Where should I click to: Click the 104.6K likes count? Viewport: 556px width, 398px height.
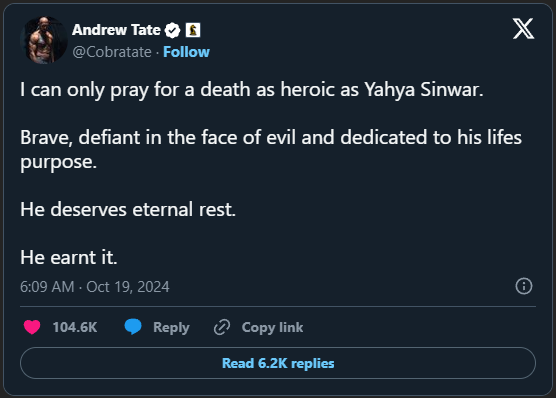[75, 327]
